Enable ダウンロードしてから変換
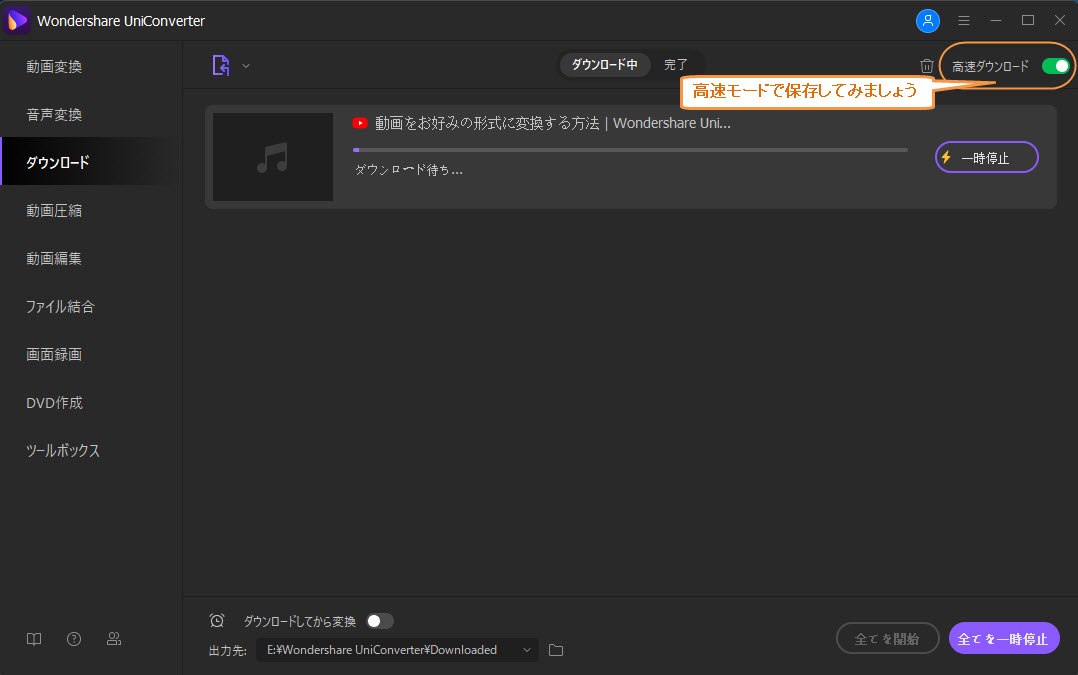 pos(379,620)
